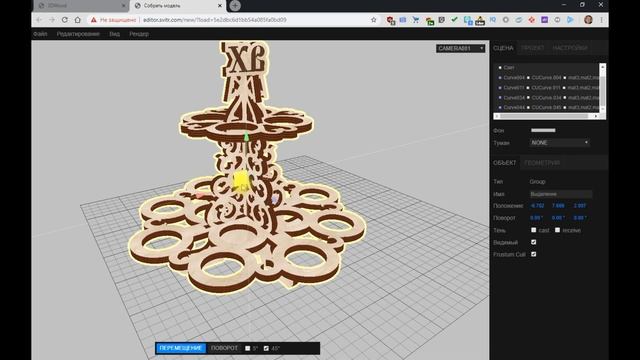
Task: Open the Файл menu
Action: (40, 34)
